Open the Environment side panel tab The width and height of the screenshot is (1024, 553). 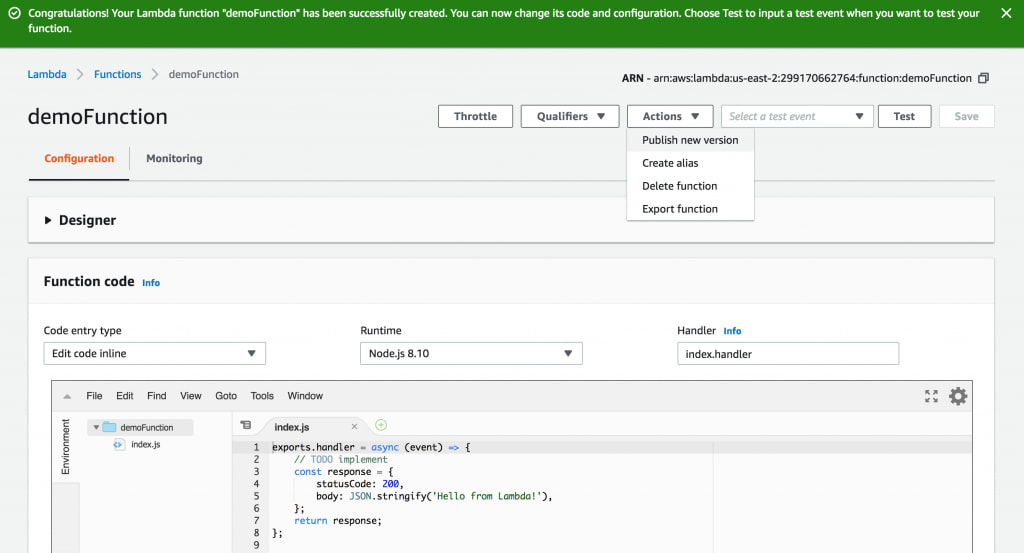pyautogui.click(x=65, y=447)
